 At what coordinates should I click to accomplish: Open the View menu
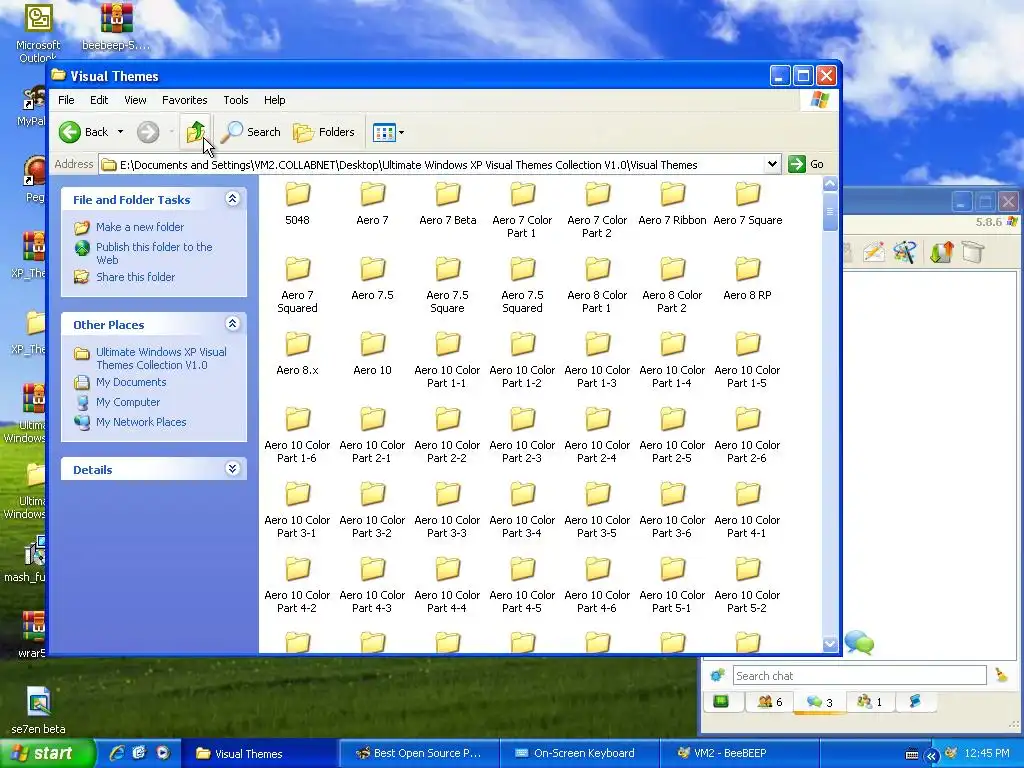coord(135,100)
